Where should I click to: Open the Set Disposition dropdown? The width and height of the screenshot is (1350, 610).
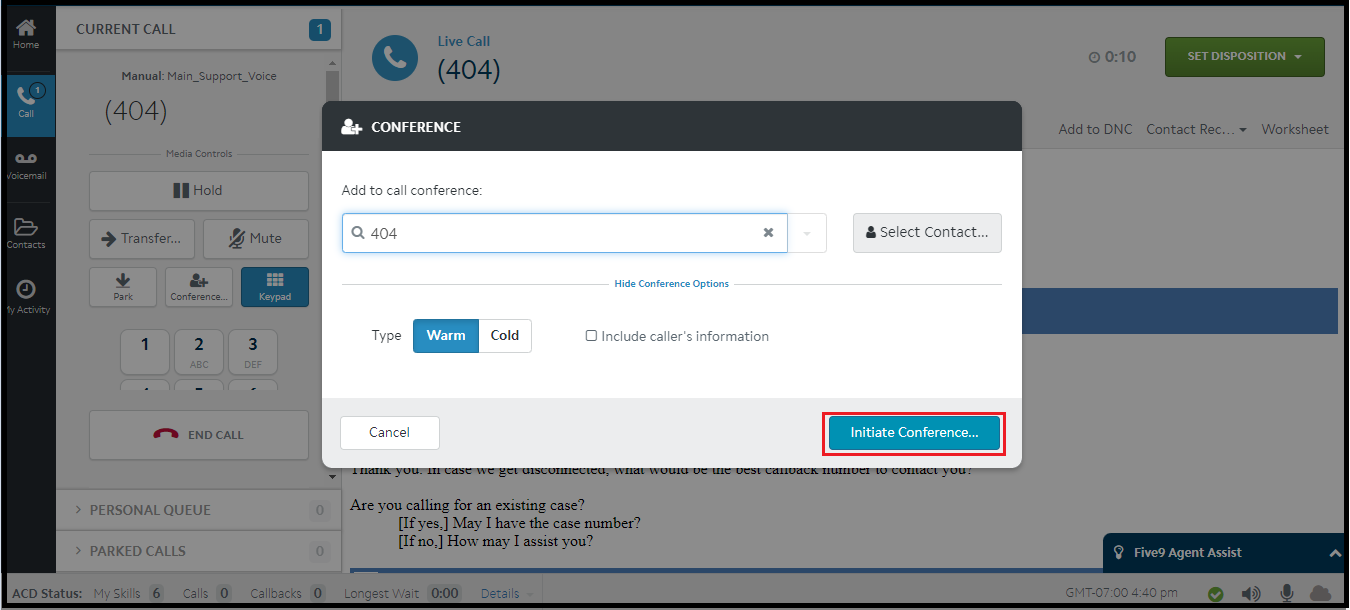point(1244,57)
